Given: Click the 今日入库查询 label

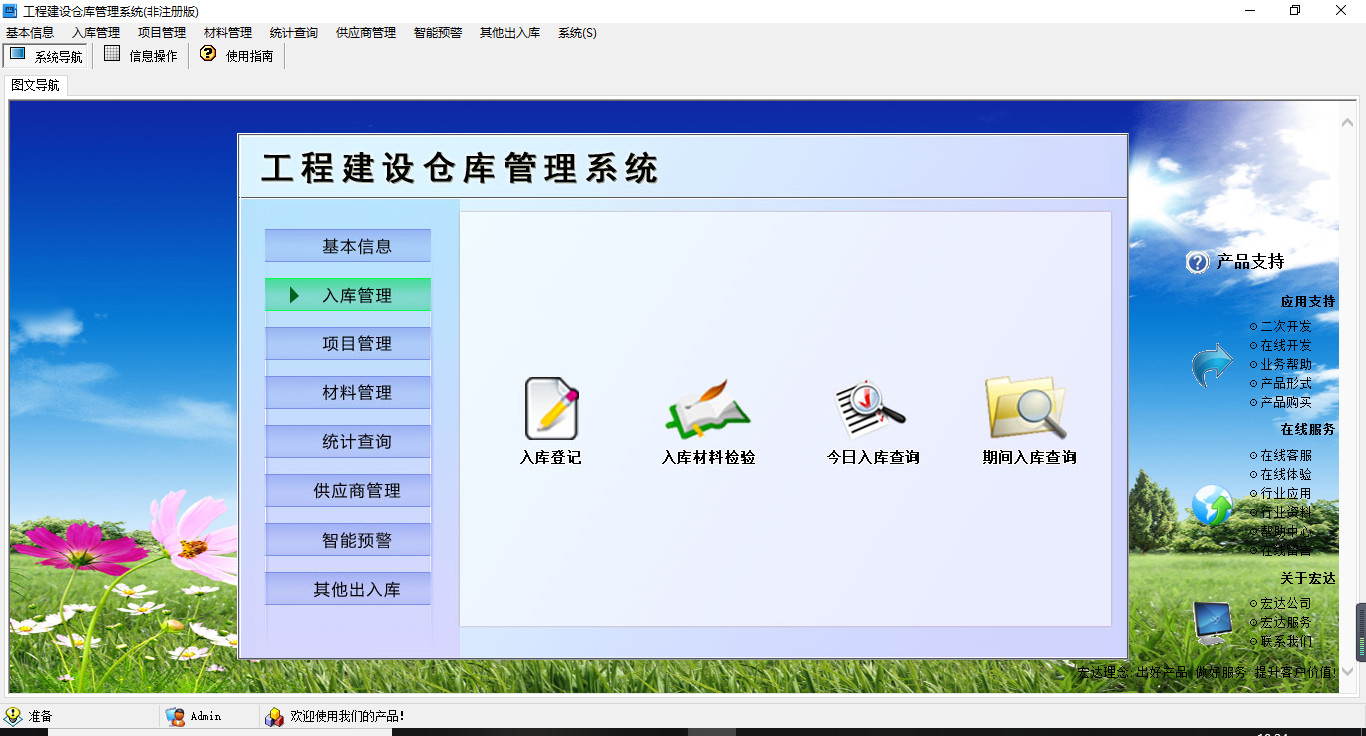Looking at the screenshot, I should point(873,458).
